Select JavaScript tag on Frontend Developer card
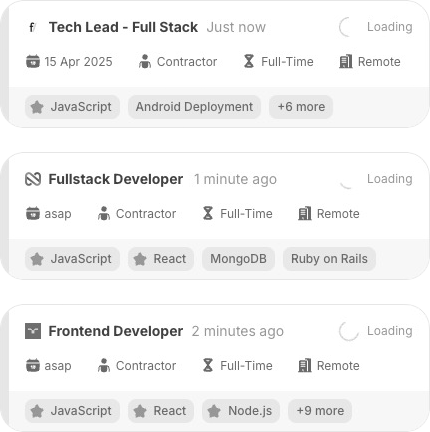This screenshot has height=432, width=430. [x=72, y=411]
